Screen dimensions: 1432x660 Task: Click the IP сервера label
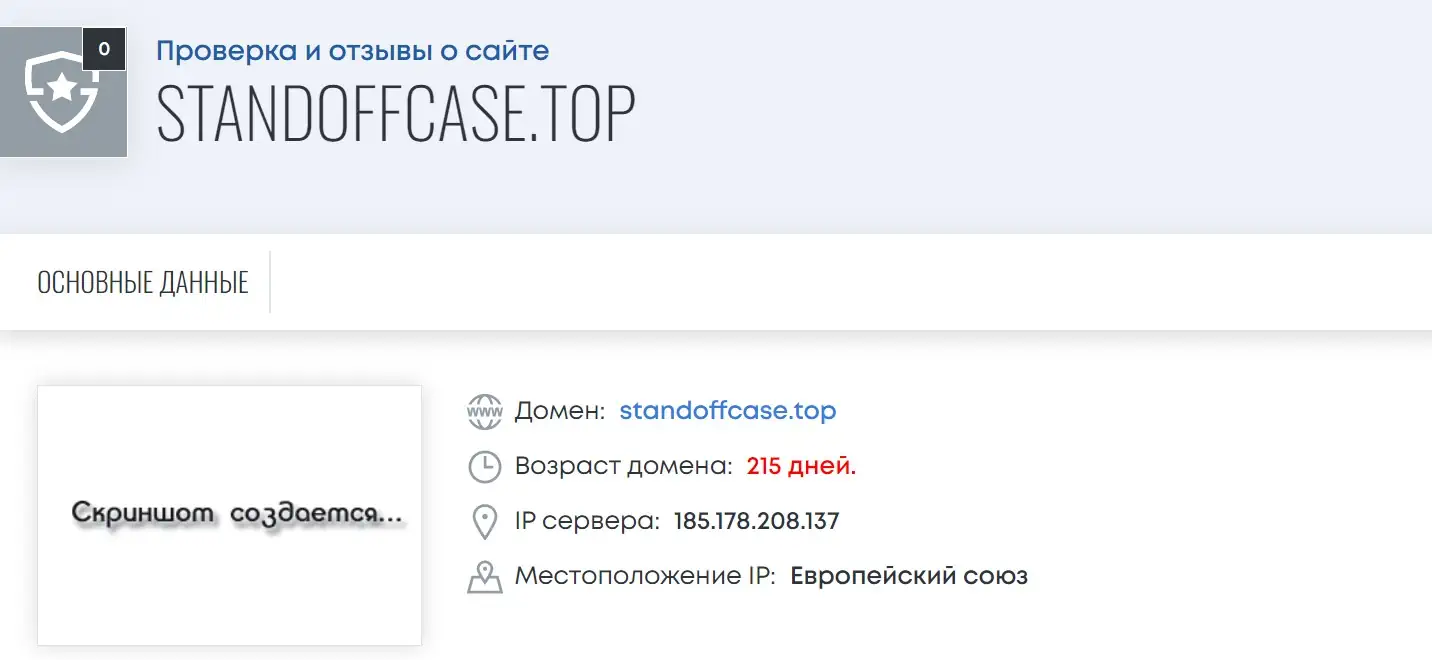click(x=587, y=521)
